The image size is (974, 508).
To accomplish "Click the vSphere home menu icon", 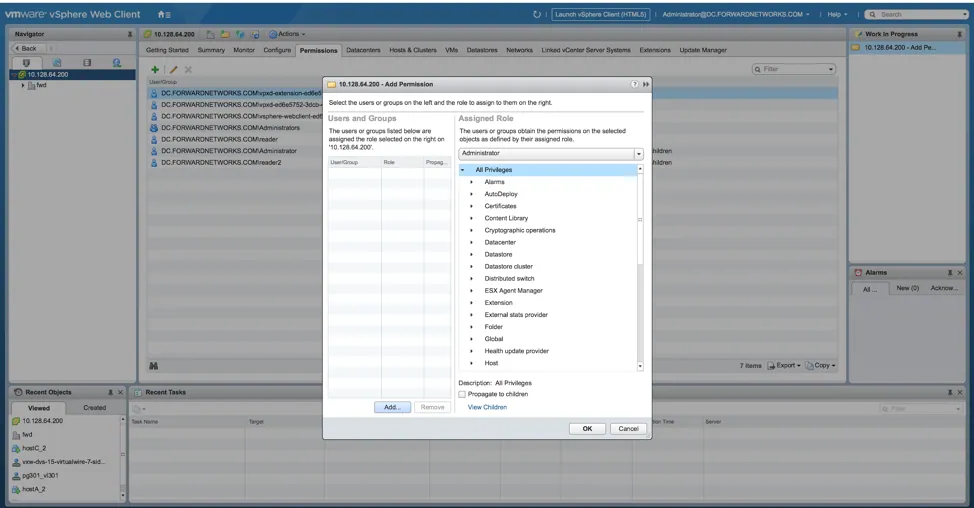I will (x=164, y=14).
